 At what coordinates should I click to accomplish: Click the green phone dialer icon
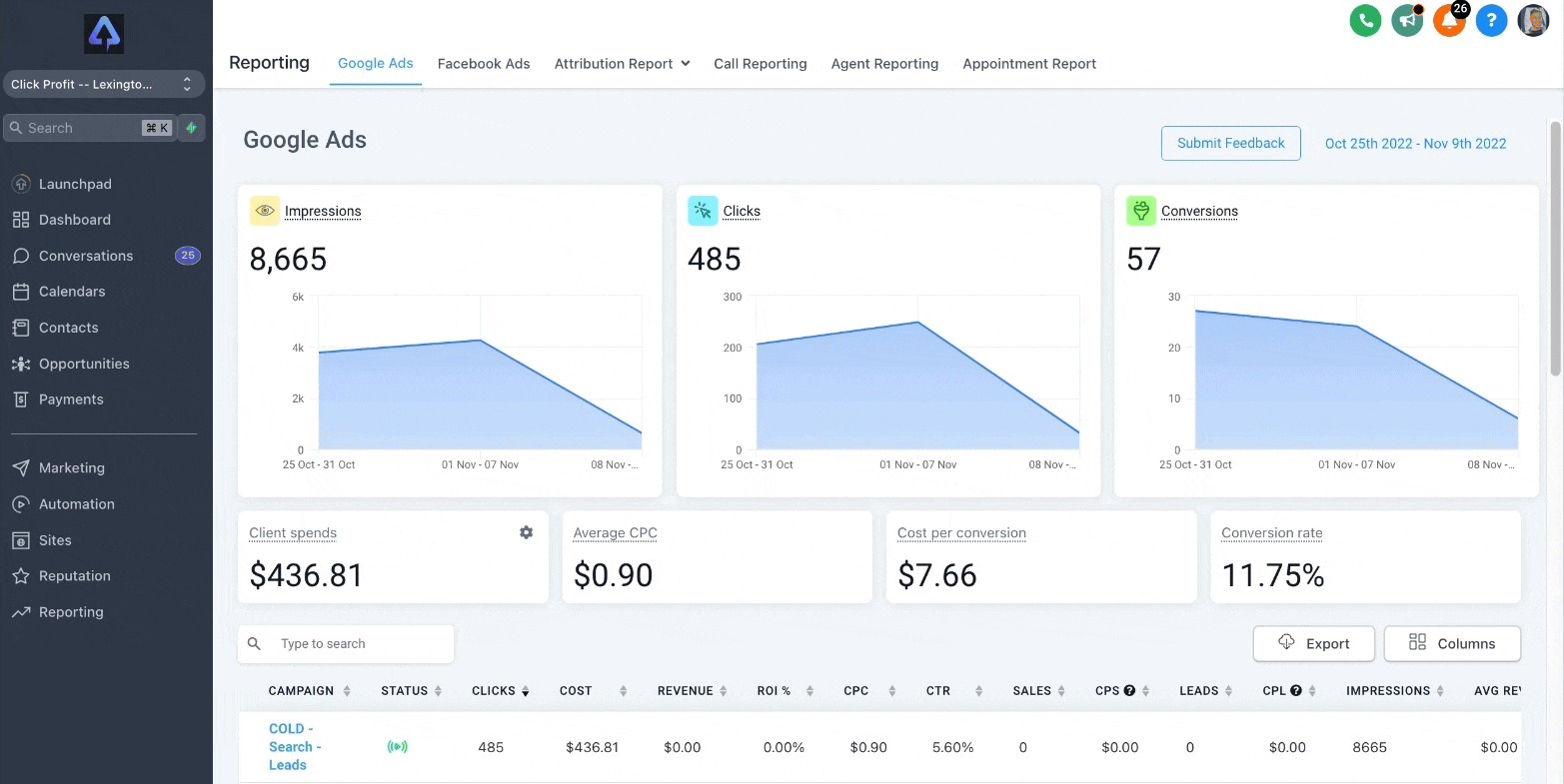tap(1365, 20)
